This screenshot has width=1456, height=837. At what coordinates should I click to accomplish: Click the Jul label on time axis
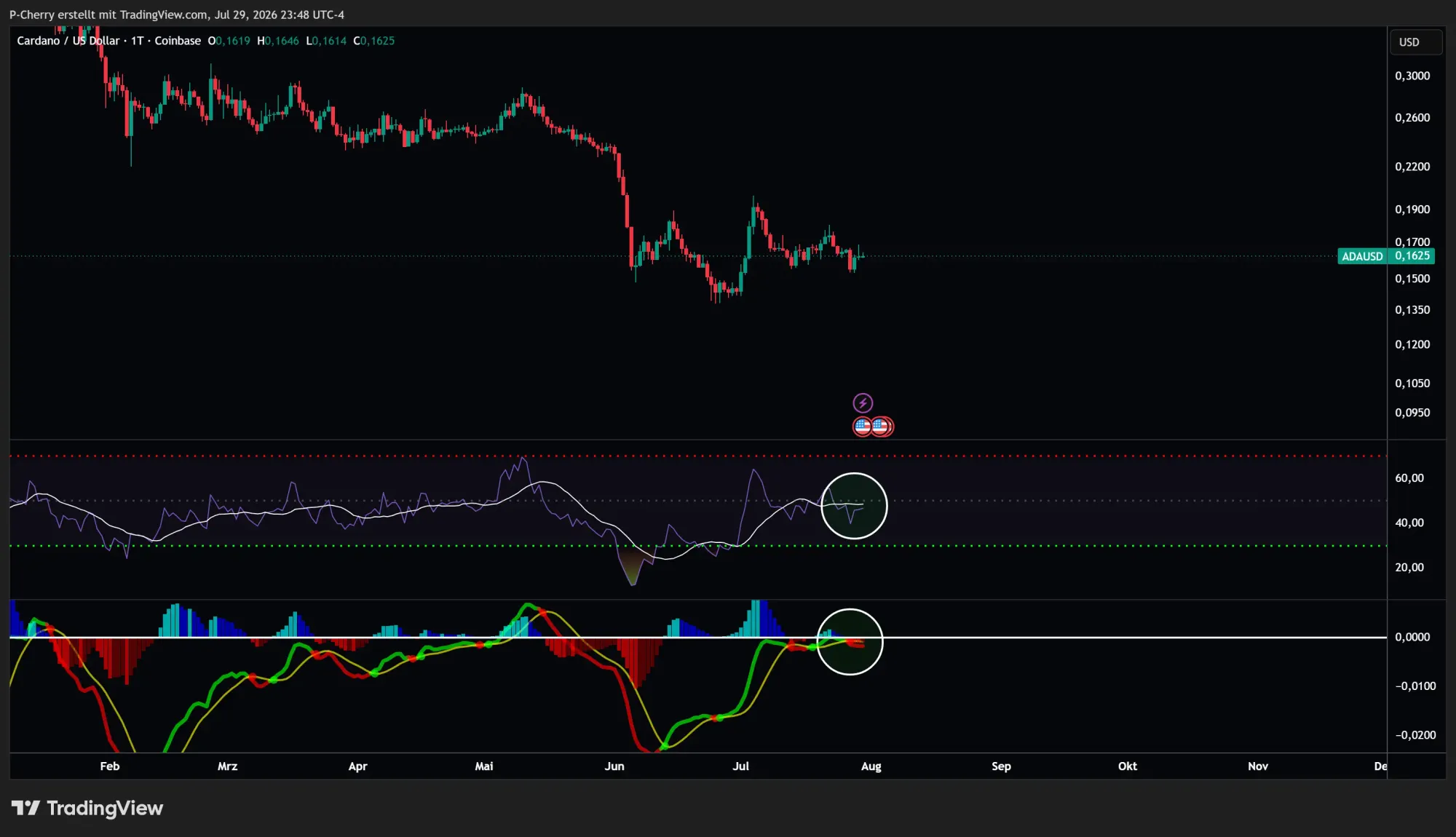coord(740,766)
